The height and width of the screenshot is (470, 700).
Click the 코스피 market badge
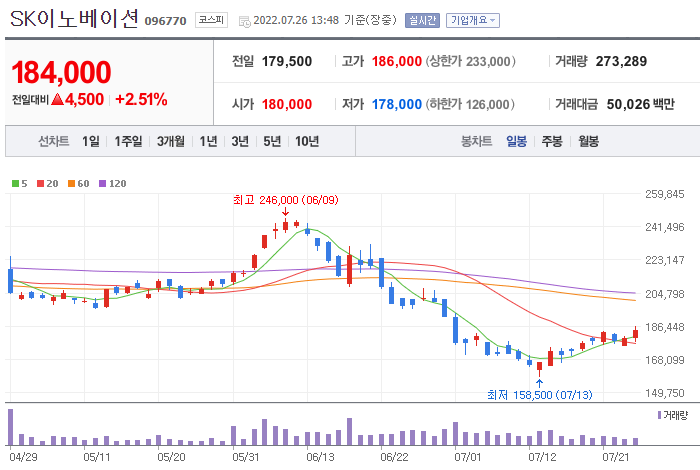pos(211,20)
